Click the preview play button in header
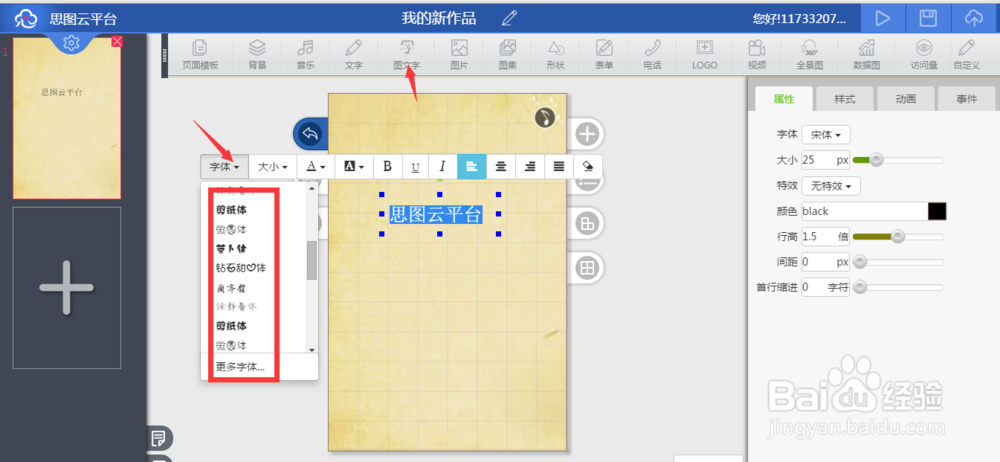The height and width of the screenshot is (462, 1000). pyautogui.click(x=883, y=19)
